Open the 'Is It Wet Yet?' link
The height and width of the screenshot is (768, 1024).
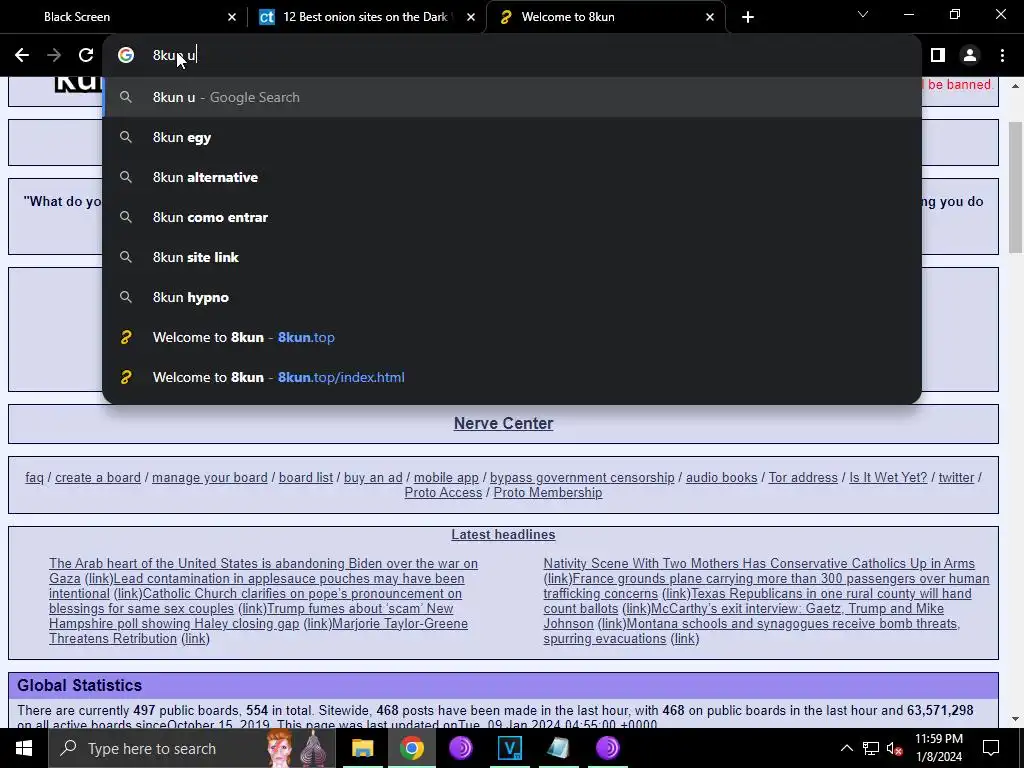[x=888, y=477]
